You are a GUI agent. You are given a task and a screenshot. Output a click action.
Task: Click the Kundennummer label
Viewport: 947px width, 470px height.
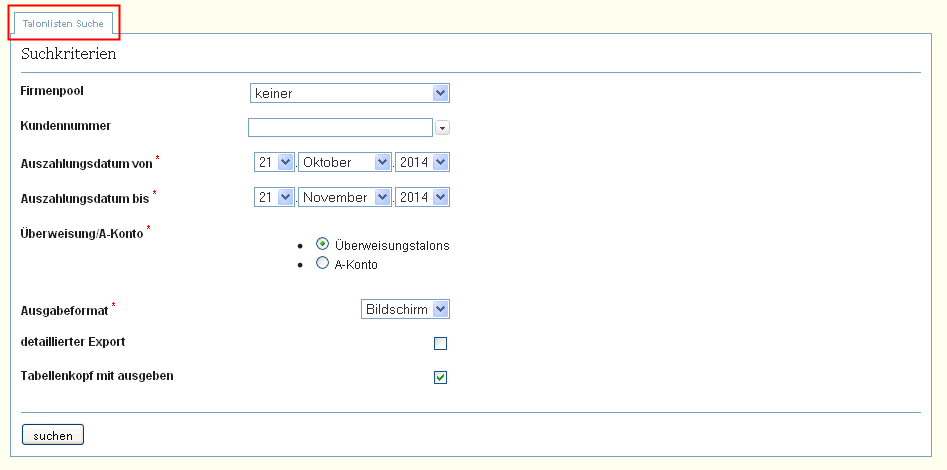66,126
